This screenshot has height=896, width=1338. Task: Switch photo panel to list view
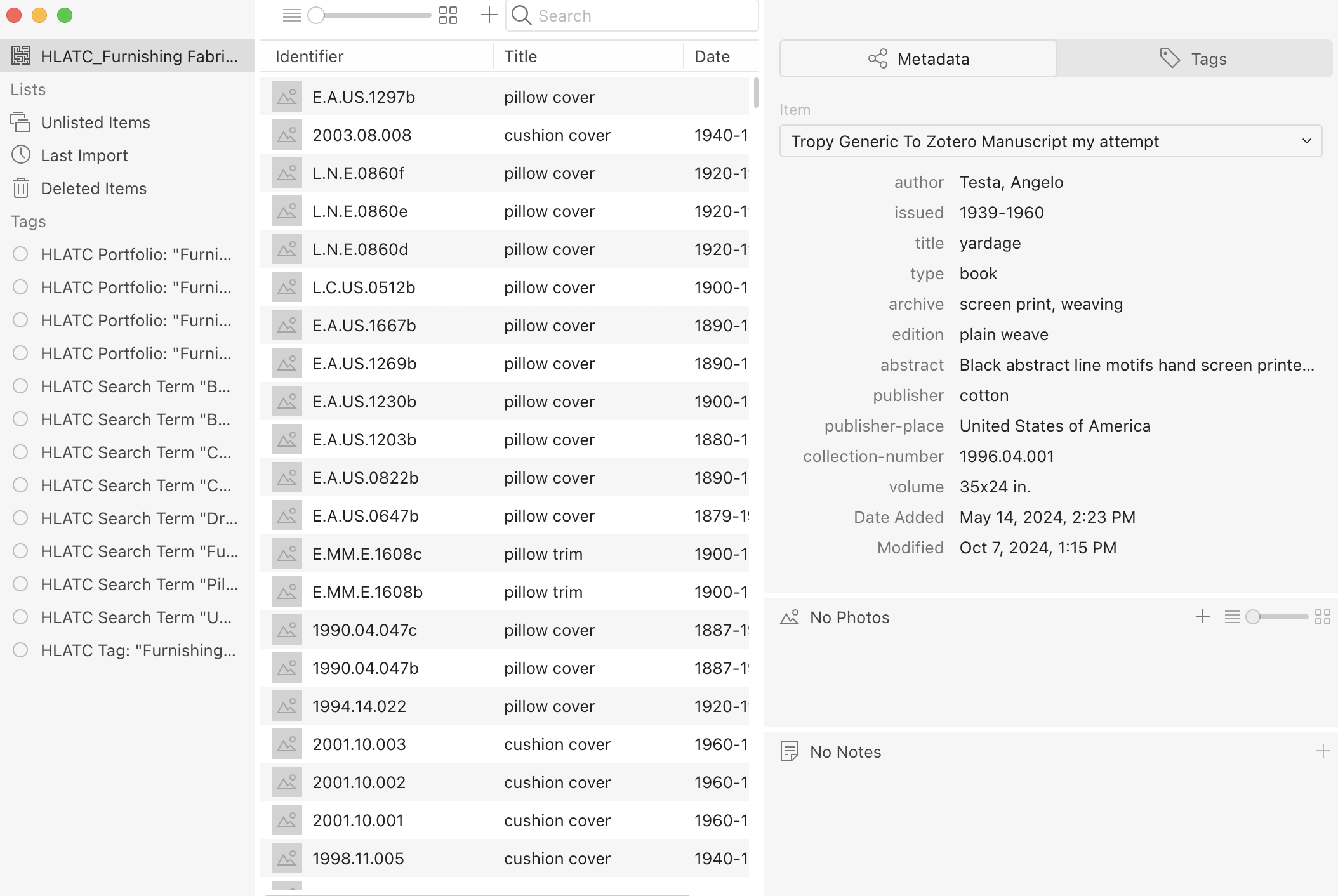coord(1233,617)
